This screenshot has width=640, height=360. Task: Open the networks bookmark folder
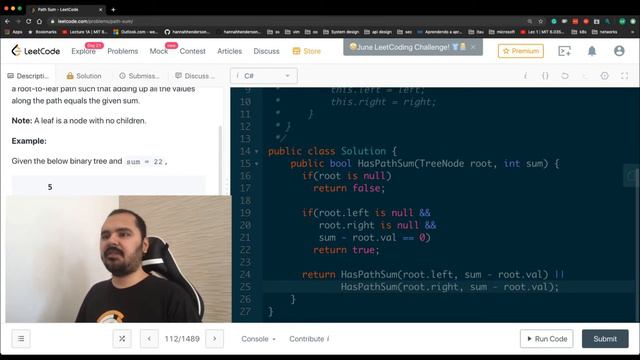(605, 32)
